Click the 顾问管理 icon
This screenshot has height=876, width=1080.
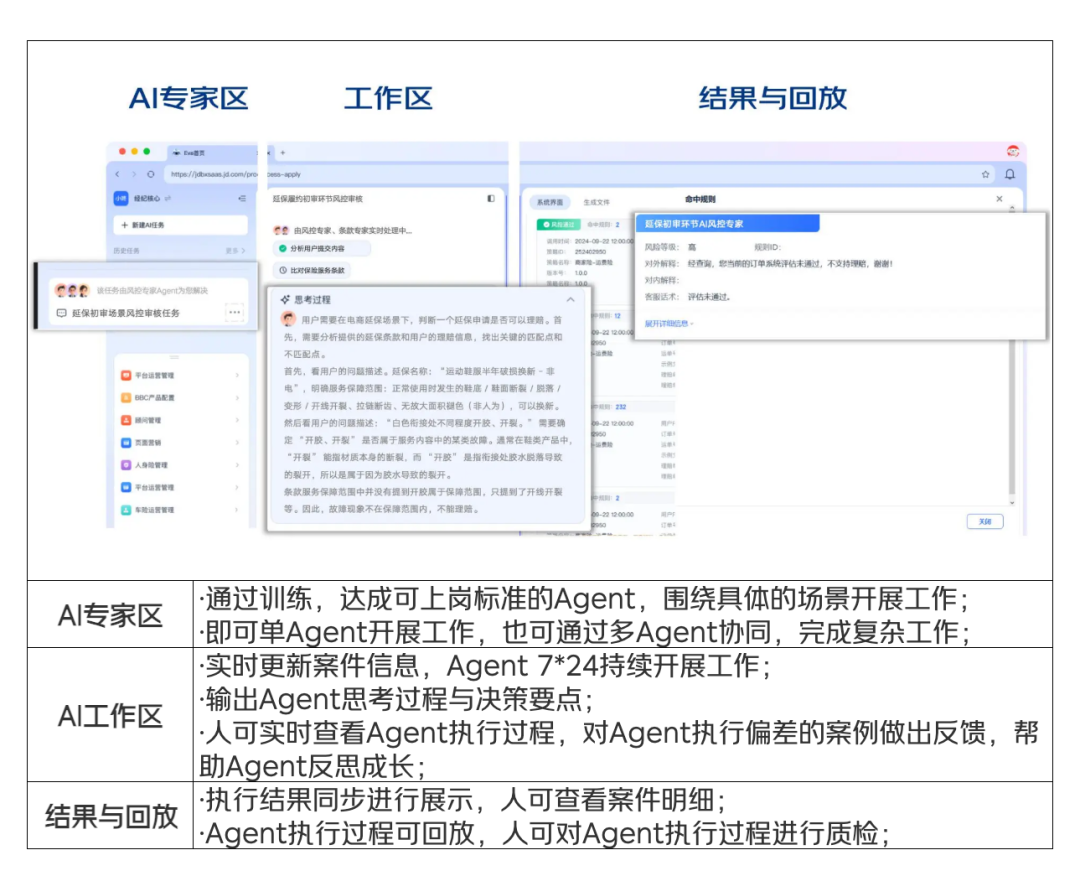126,420
